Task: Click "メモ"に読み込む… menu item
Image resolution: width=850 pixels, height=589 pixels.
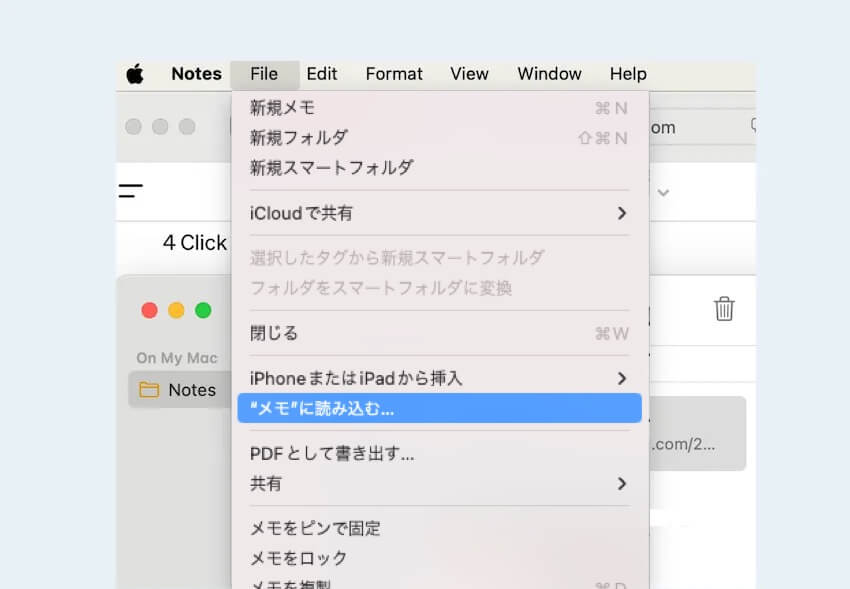Action: [x=439, y=409]
